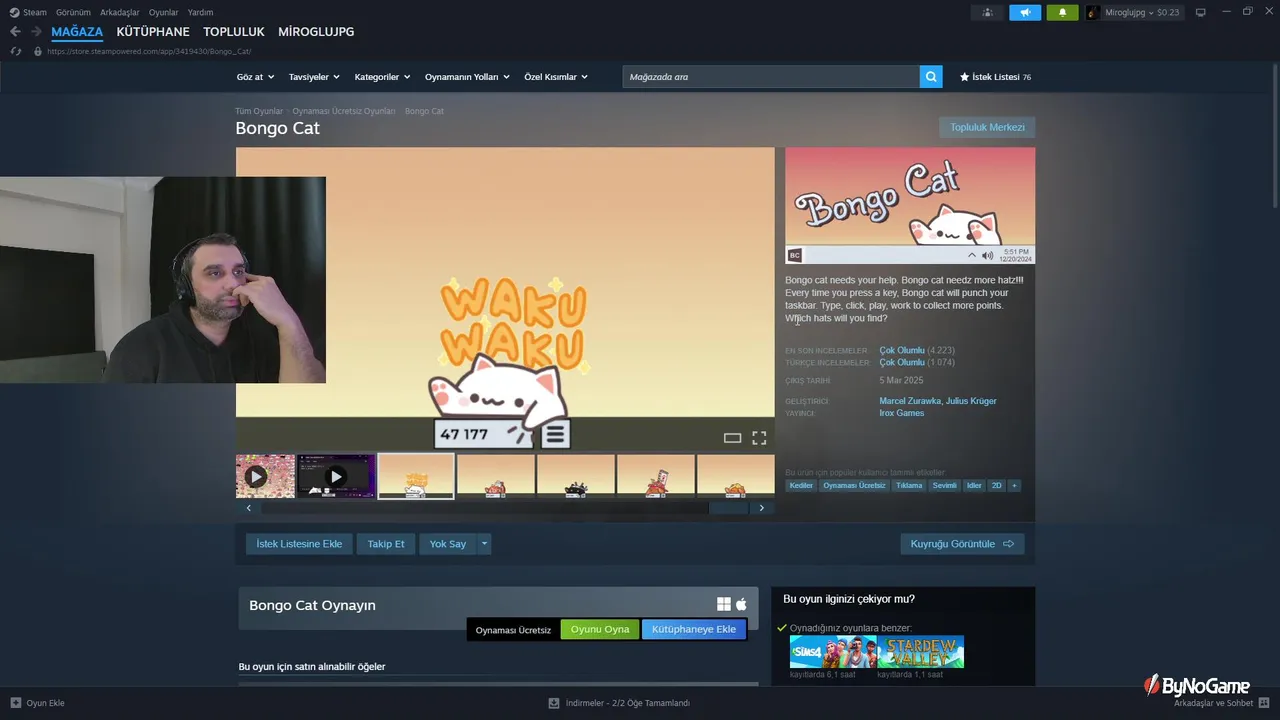Play the second video thumbnail

pos(336,476)
